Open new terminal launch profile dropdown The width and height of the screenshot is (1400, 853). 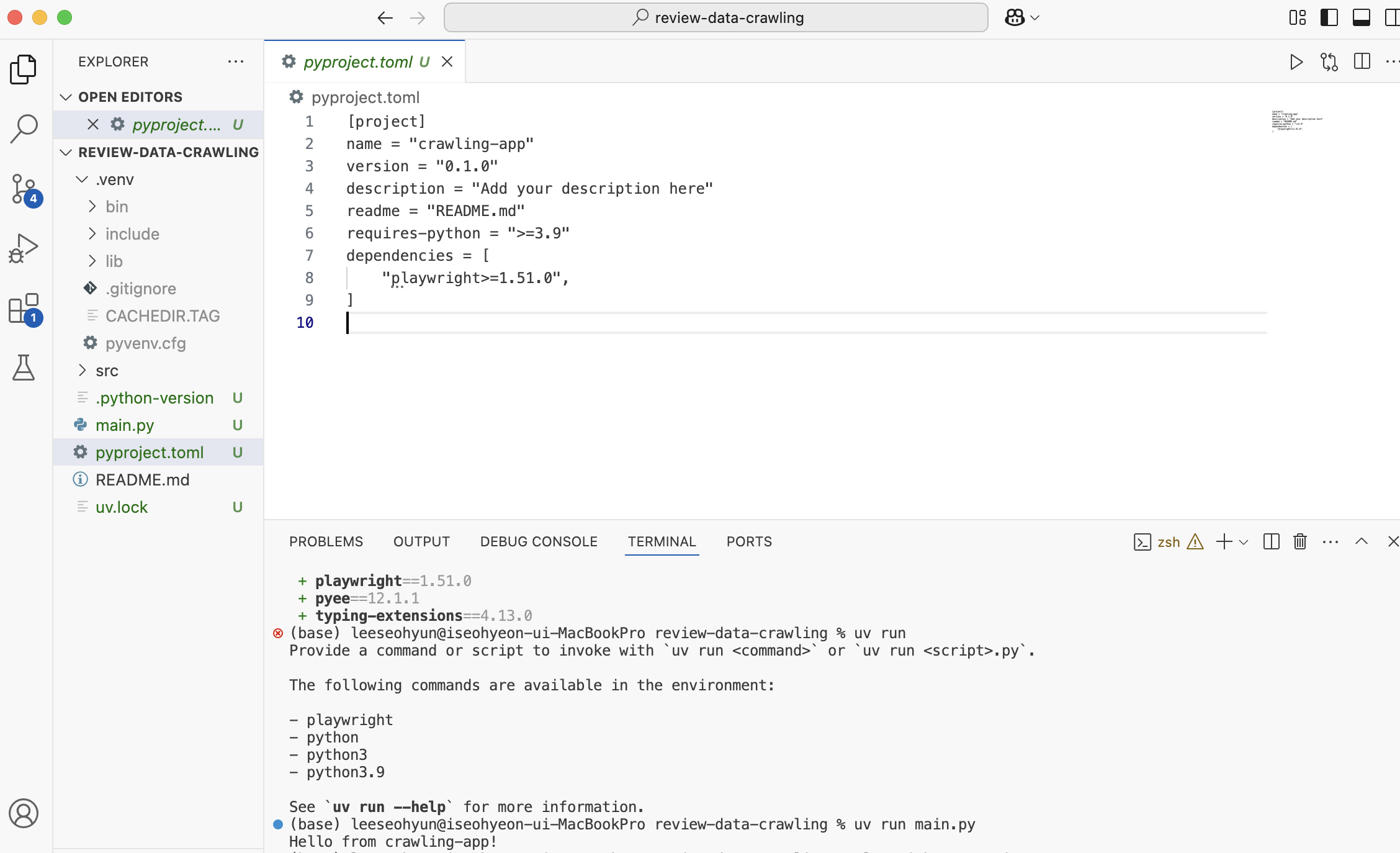(x=1244, y=542)
